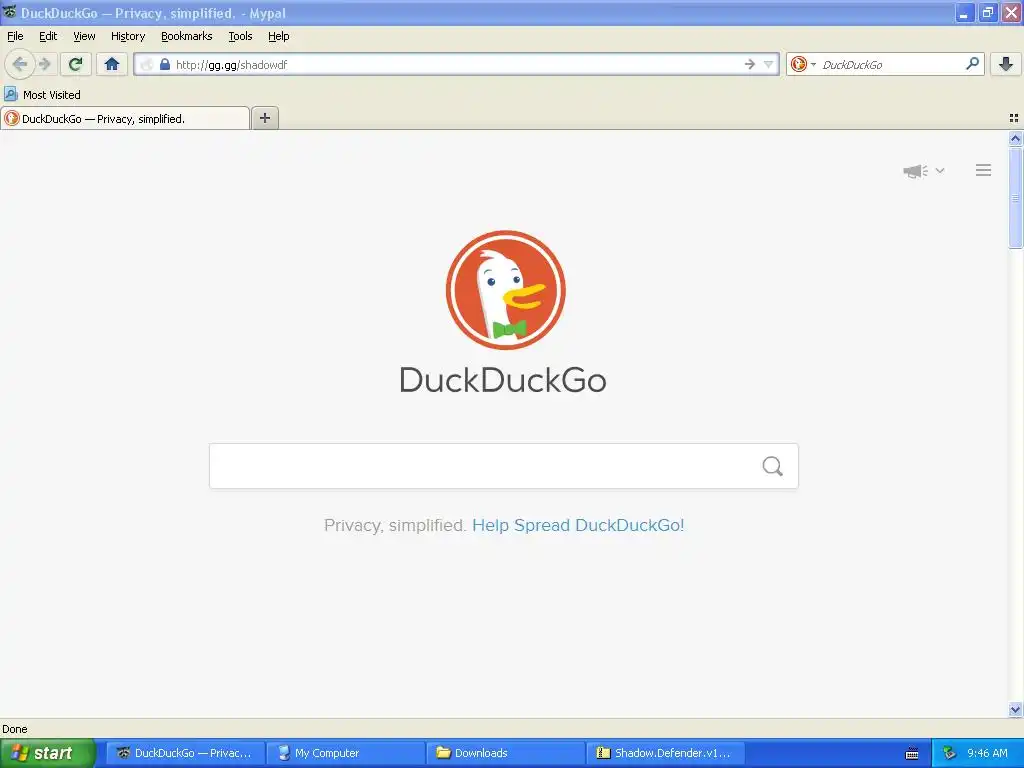Click the scrollbar up arrow
Image resolution: width=1024 pixels, height=768 pixels.
[x=1016, y=138]
